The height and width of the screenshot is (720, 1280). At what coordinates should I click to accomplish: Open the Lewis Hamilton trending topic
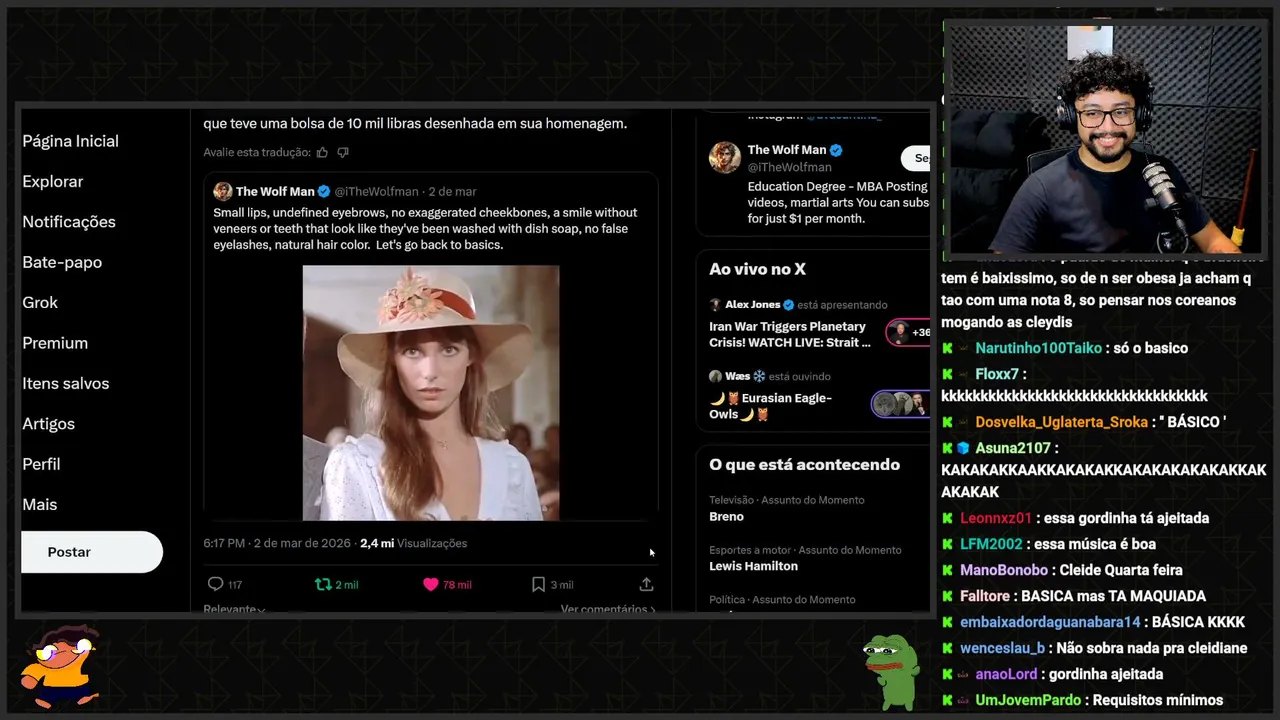(x=753, y=566)
